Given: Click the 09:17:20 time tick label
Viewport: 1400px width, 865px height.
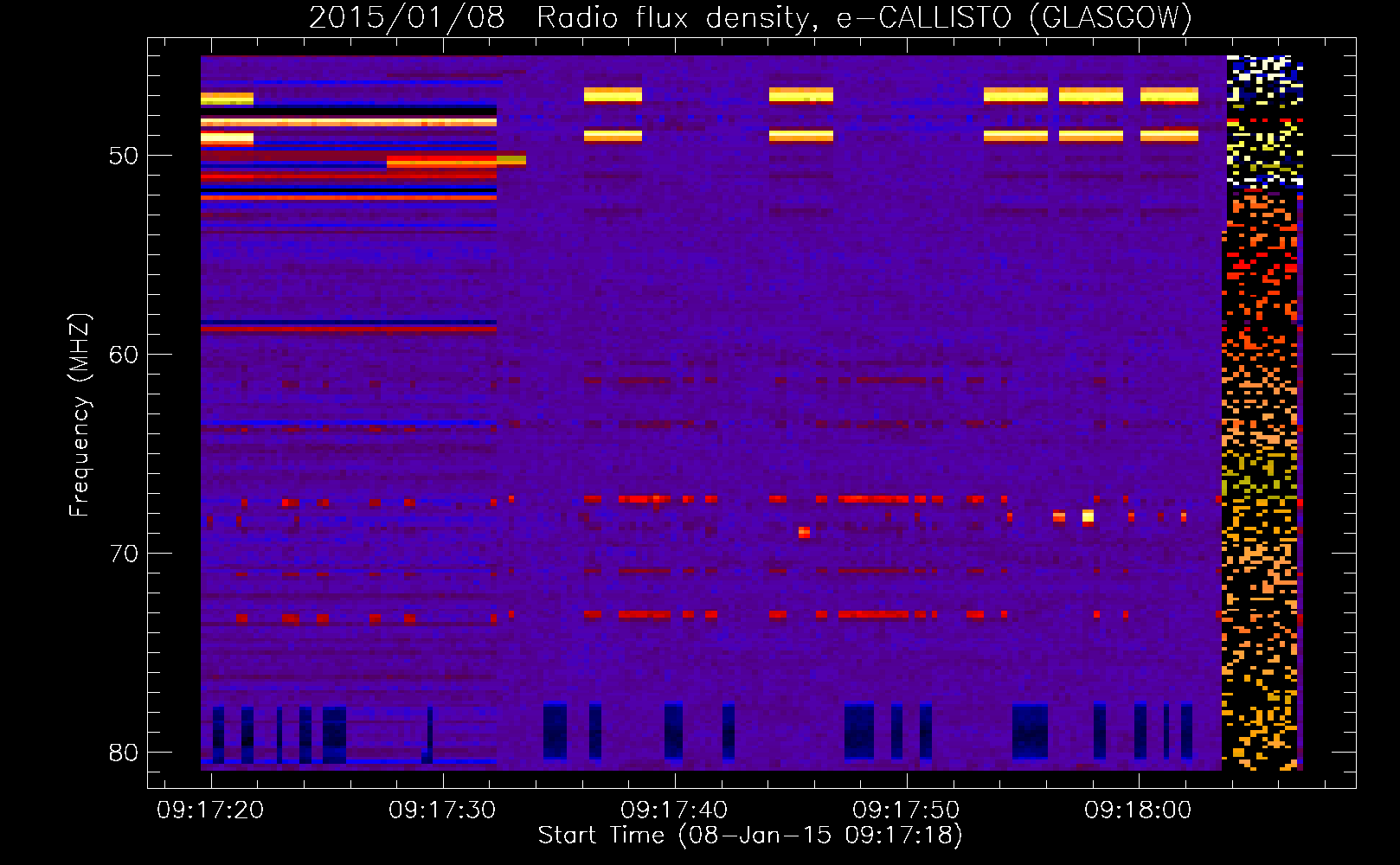Looking at the screenshot, I should (210, 811).
